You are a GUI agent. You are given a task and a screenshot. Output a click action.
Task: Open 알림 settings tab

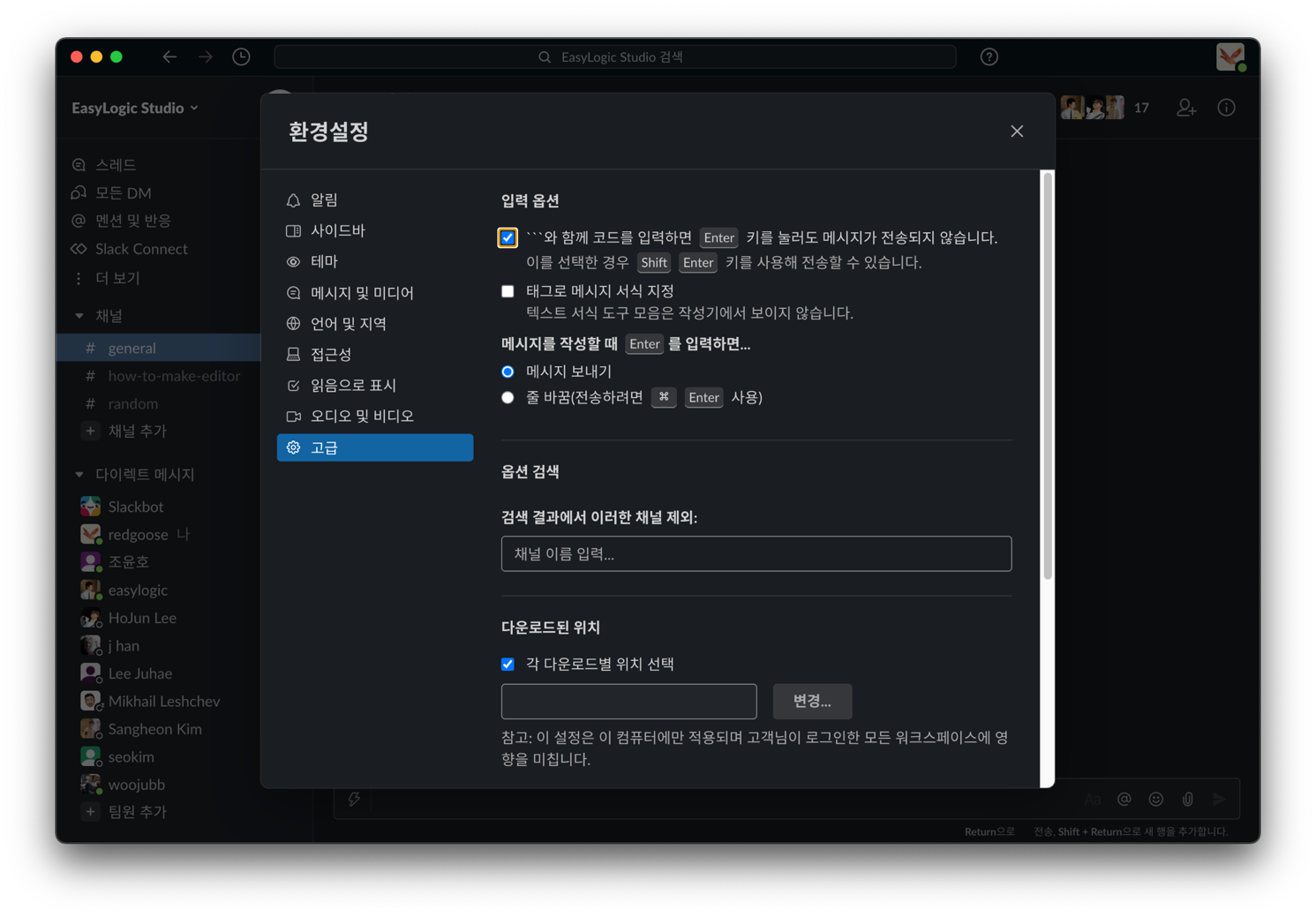click(375, 200)
